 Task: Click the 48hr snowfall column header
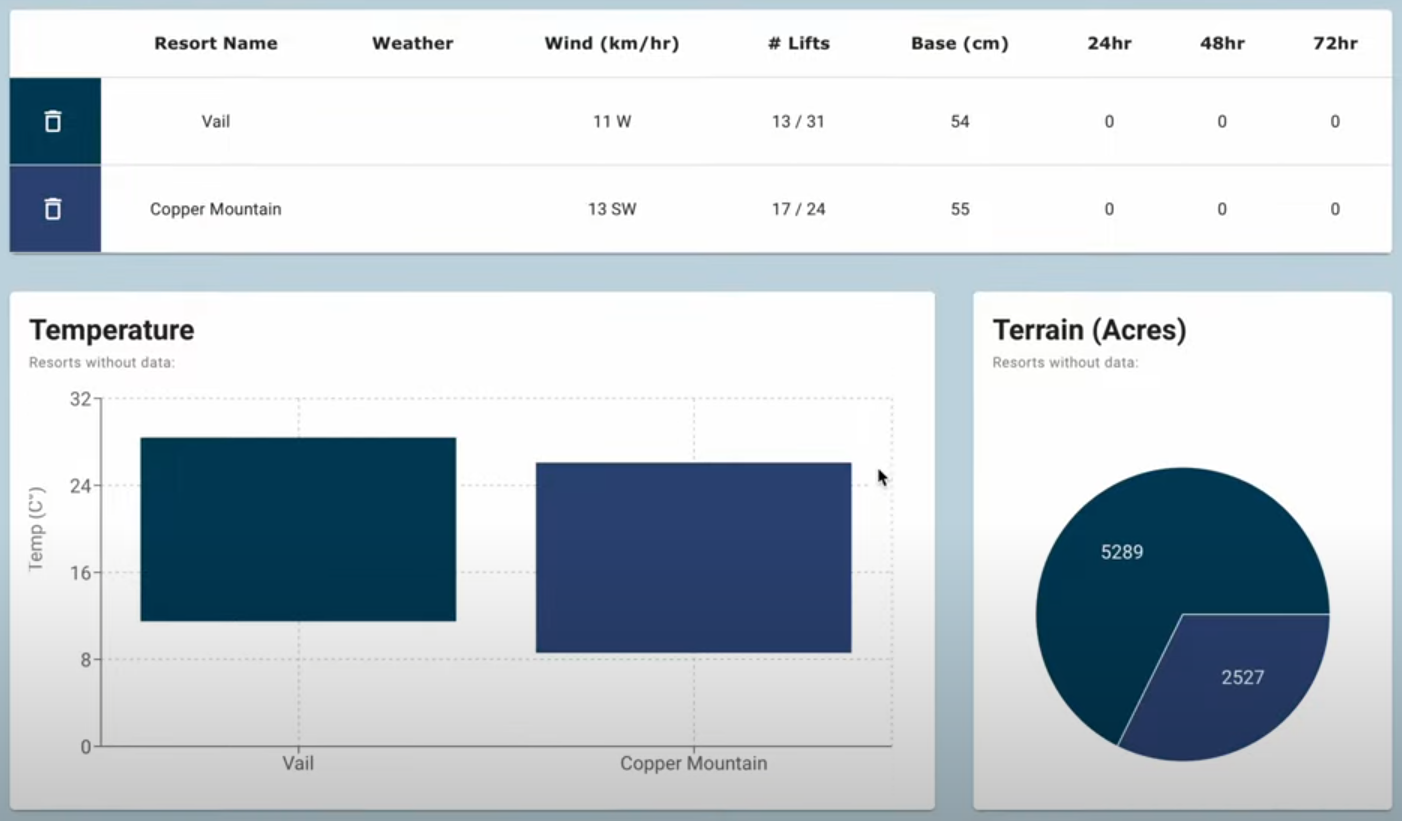point(1221,43)
